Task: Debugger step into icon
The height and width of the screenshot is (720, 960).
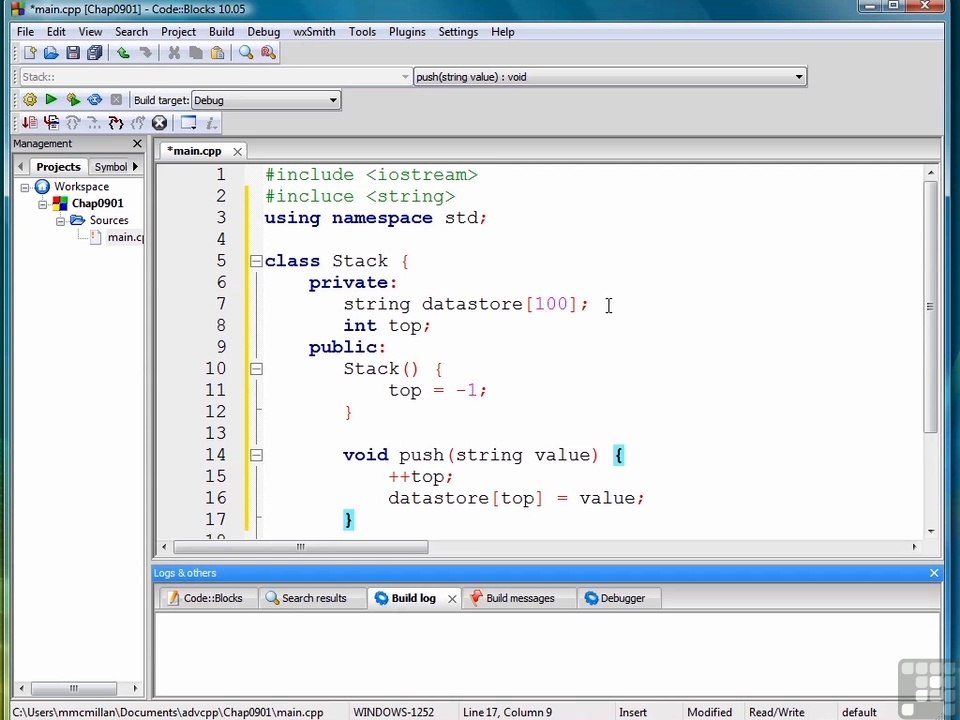Action: (116, 123)
